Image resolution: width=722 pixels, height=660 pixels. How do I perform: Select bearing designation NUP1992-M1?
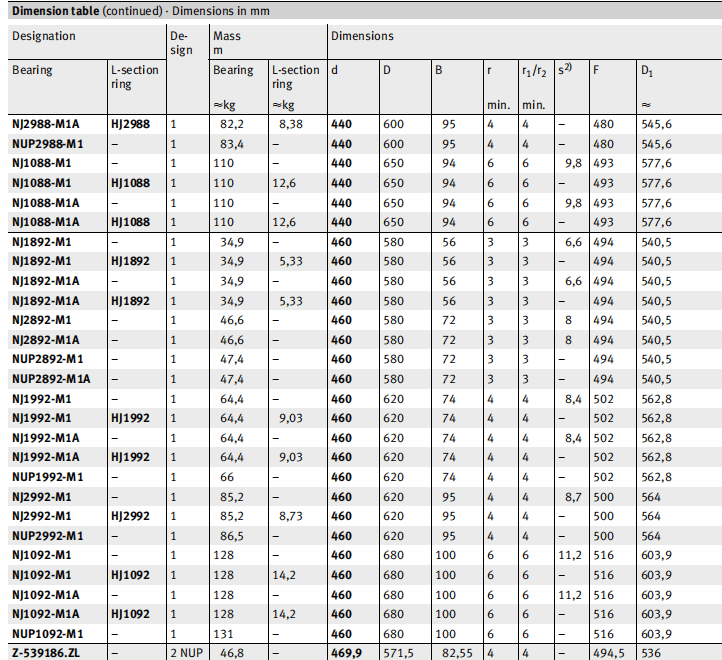pyautogui.click(x=46, y=477)
